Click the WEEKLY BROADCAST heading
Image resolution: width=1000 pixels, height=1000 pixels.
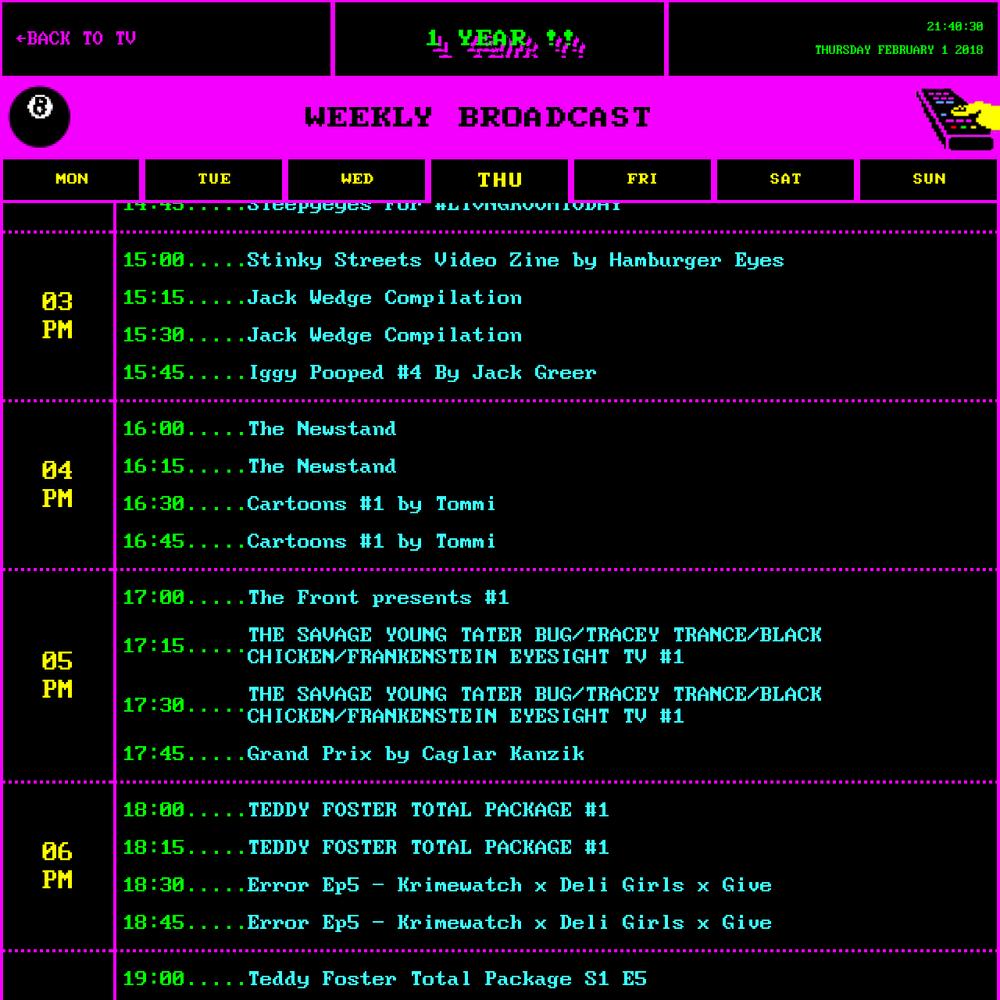coord(478,117)
